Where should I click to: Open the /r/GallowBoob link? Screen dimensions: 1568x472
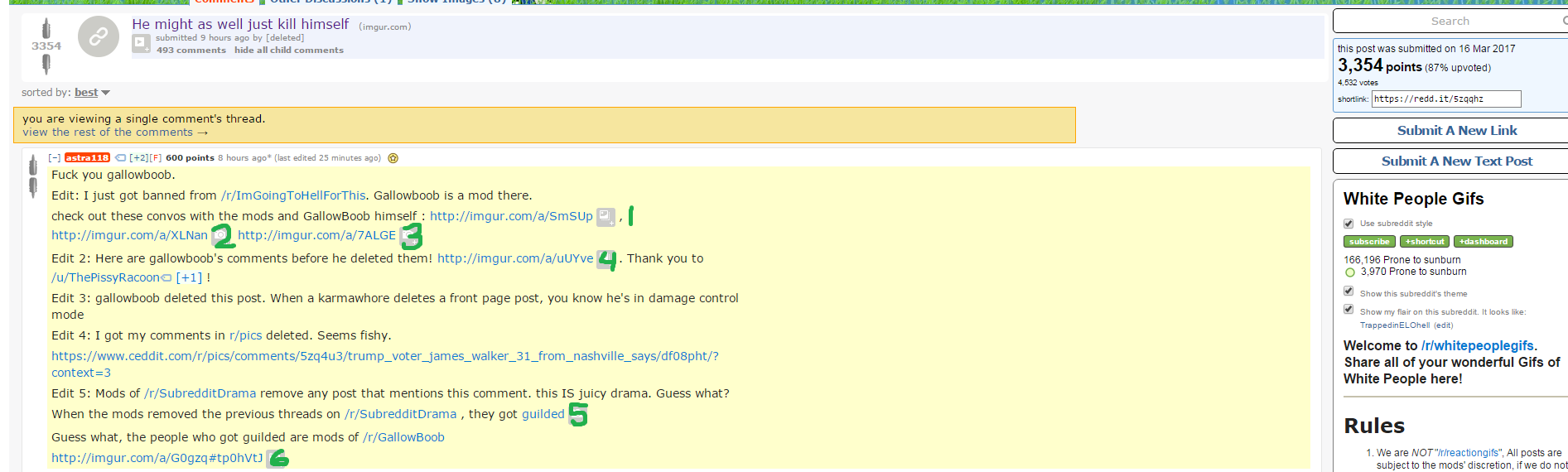click(404, 437)
